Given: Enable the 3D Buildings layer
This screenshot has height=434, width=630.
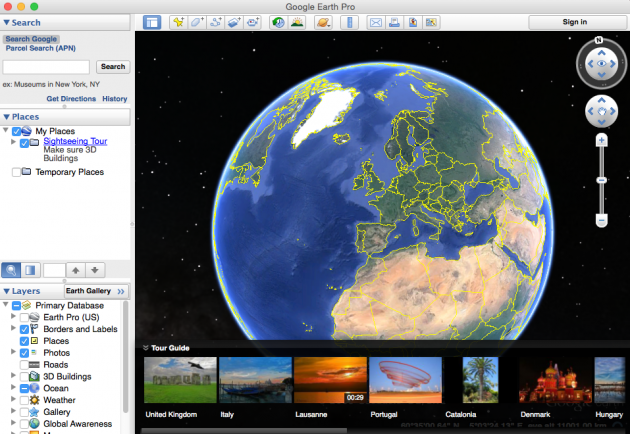Looking at the screenshot, I should [25, 377].
